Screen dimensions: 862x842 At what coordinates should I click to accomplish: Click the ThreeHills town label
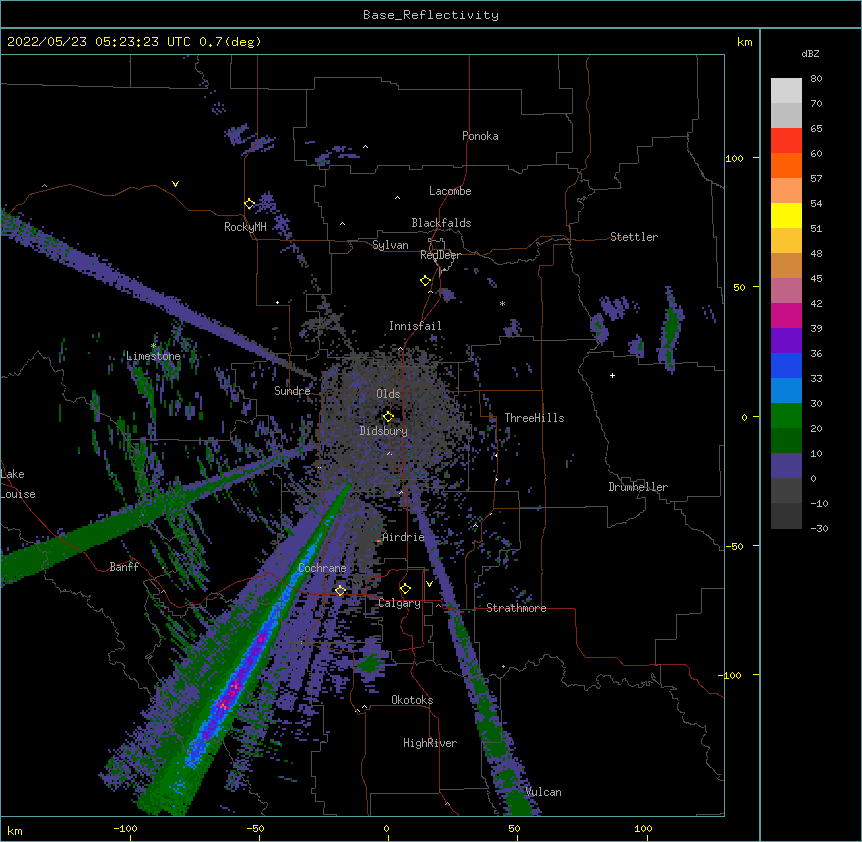click(x=534, y=418)
